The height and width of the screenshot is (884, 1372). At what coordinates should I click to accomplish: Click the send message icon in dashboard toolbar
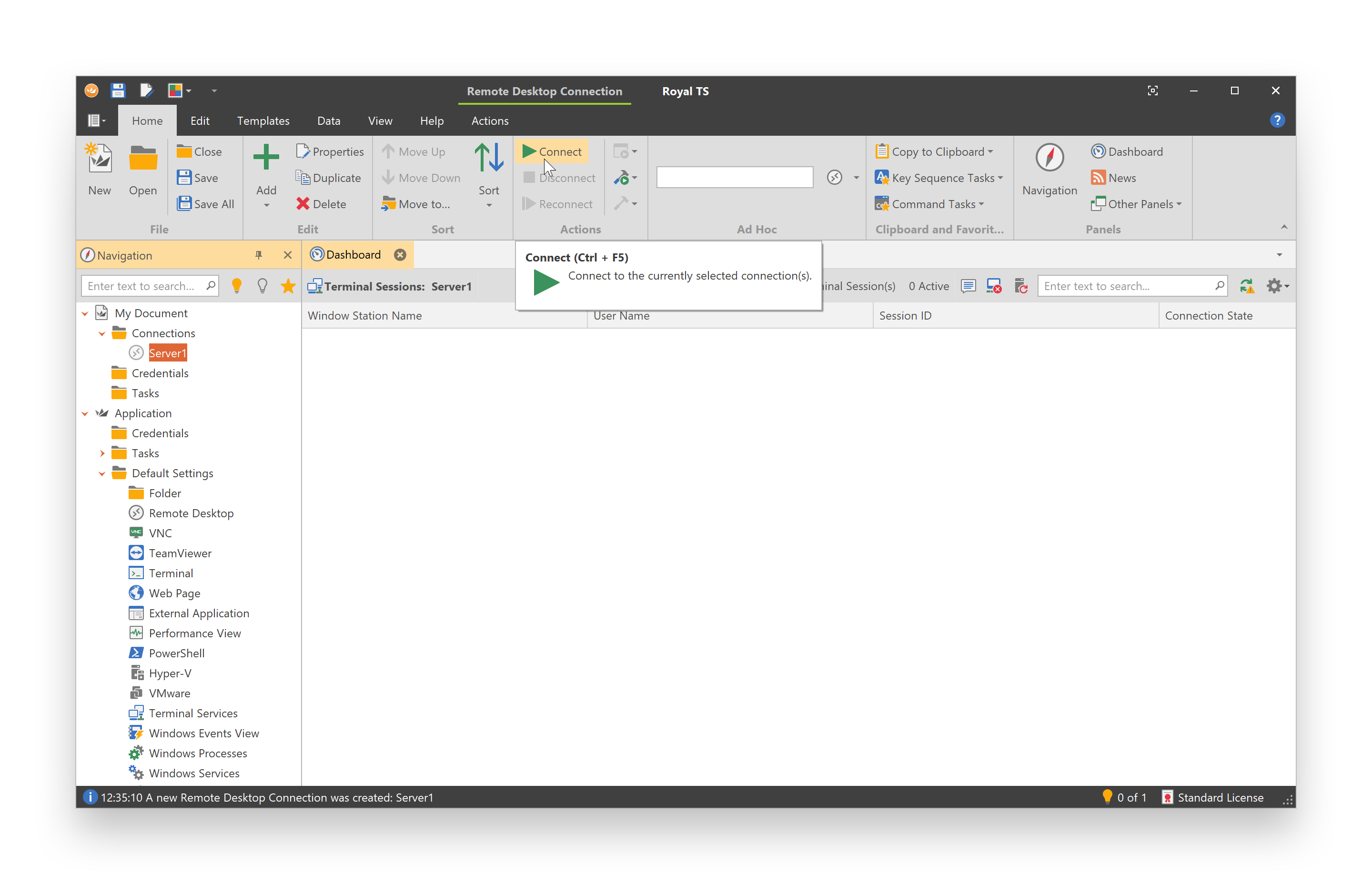coord(968,286)
